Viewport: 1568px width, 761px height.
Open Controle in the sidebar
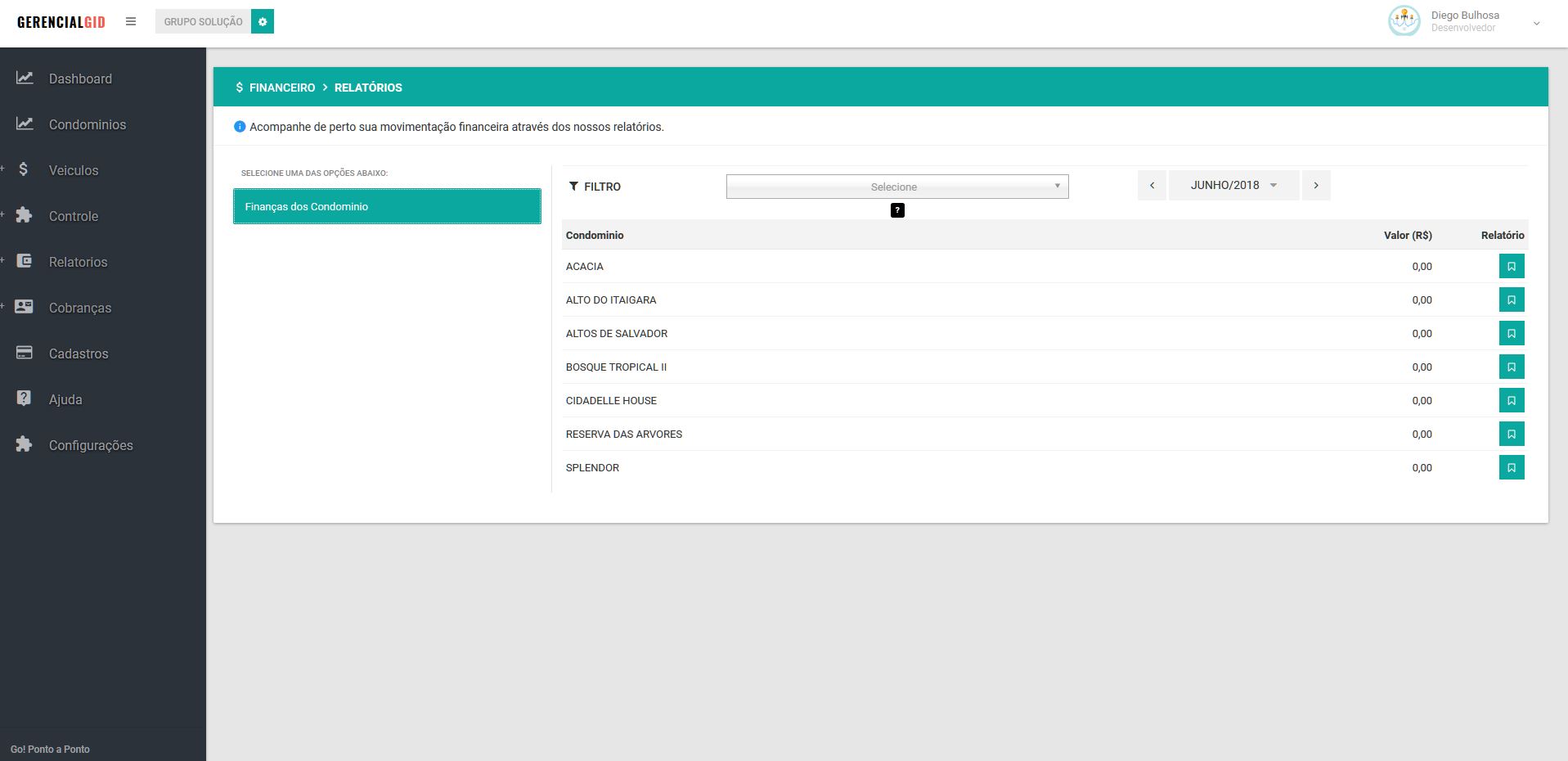point(74,216)
